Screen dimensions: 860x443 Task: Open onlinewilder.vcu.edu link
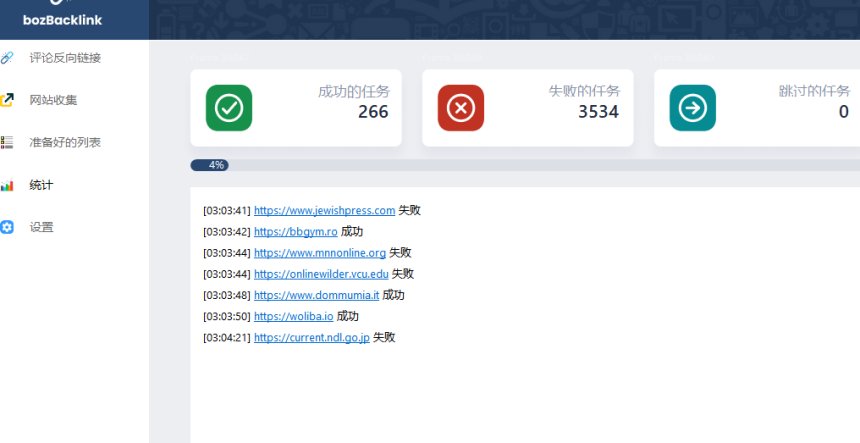tap(321, 274)
